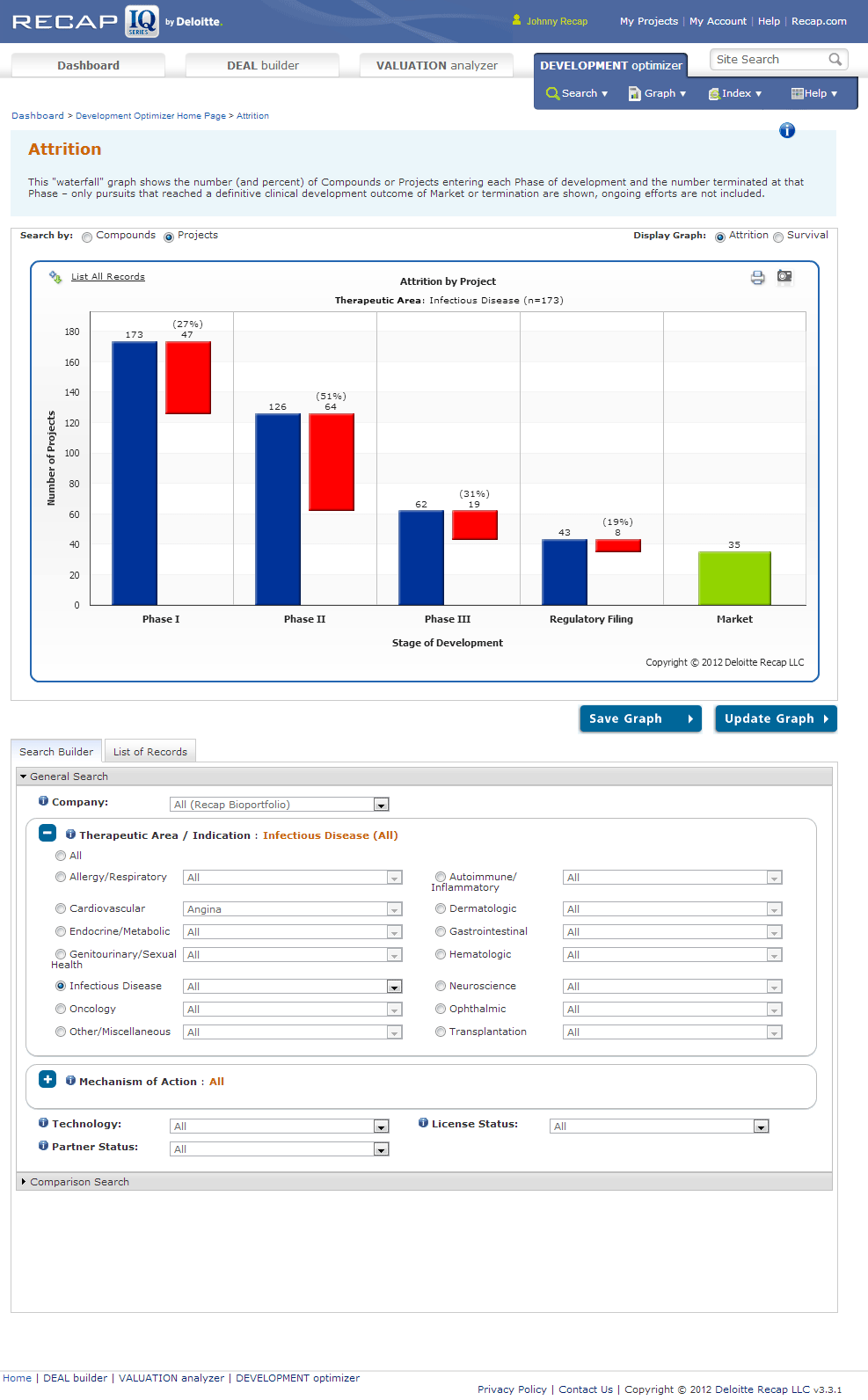This screenshot has height=1400, width=868.
Task: Click the Technology info icon
Action: pos(43,1123)
